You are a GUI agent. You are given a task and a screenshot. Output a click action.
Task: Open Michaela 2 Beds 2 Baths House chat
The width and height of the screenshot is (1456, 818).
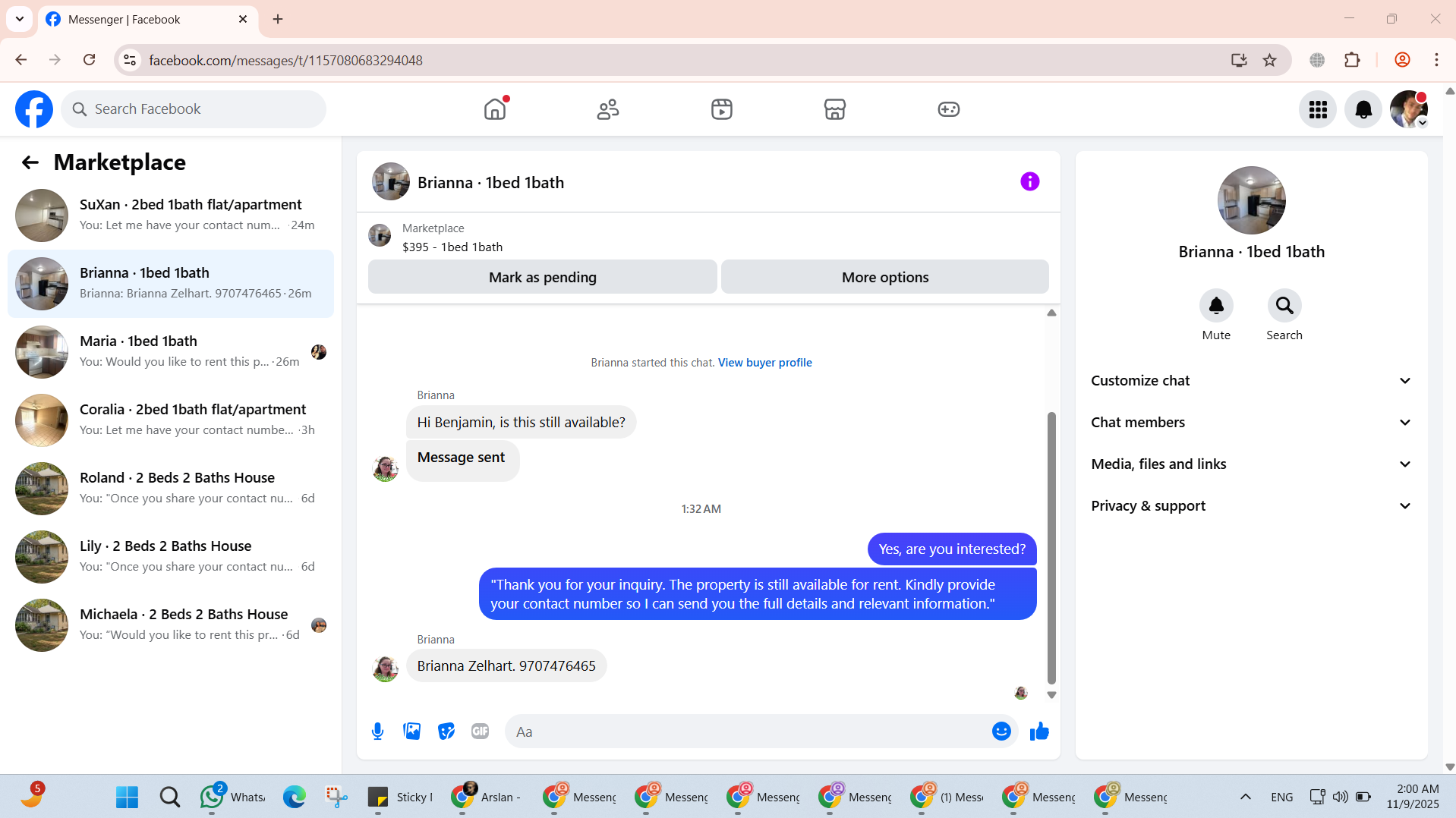coord(171,625)
